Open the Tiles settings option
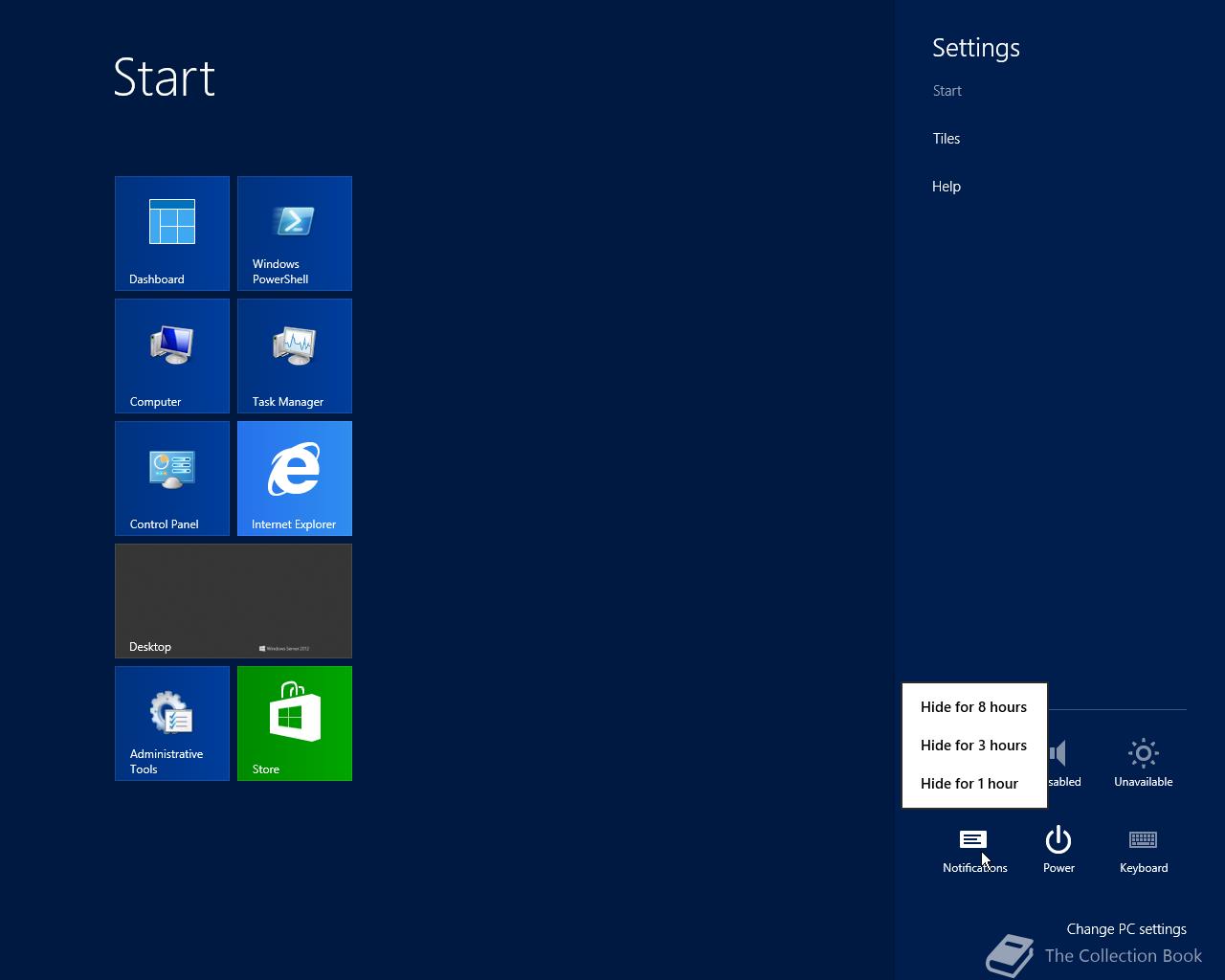Viewport: 1225px width, 980px height. (947, 139)
